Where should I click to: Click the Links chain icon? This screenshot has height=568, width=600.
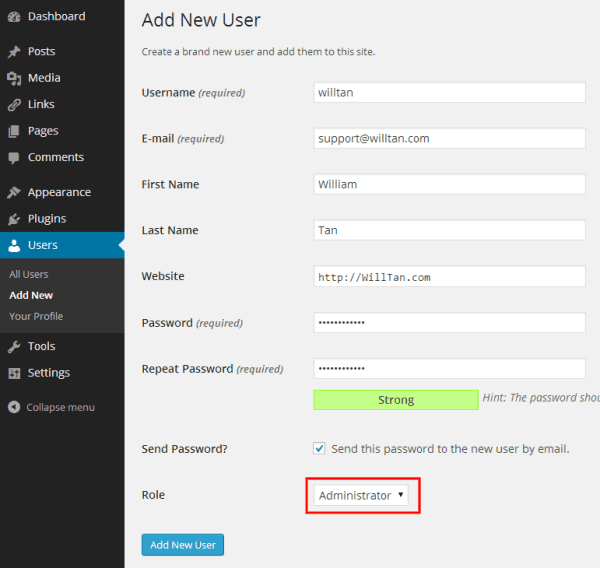[x=14, y=104]
